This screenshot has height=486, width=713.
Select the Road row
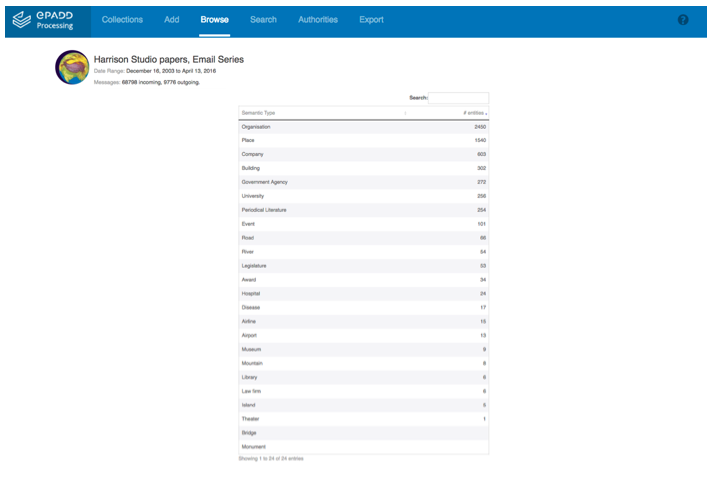click(364, 238)
